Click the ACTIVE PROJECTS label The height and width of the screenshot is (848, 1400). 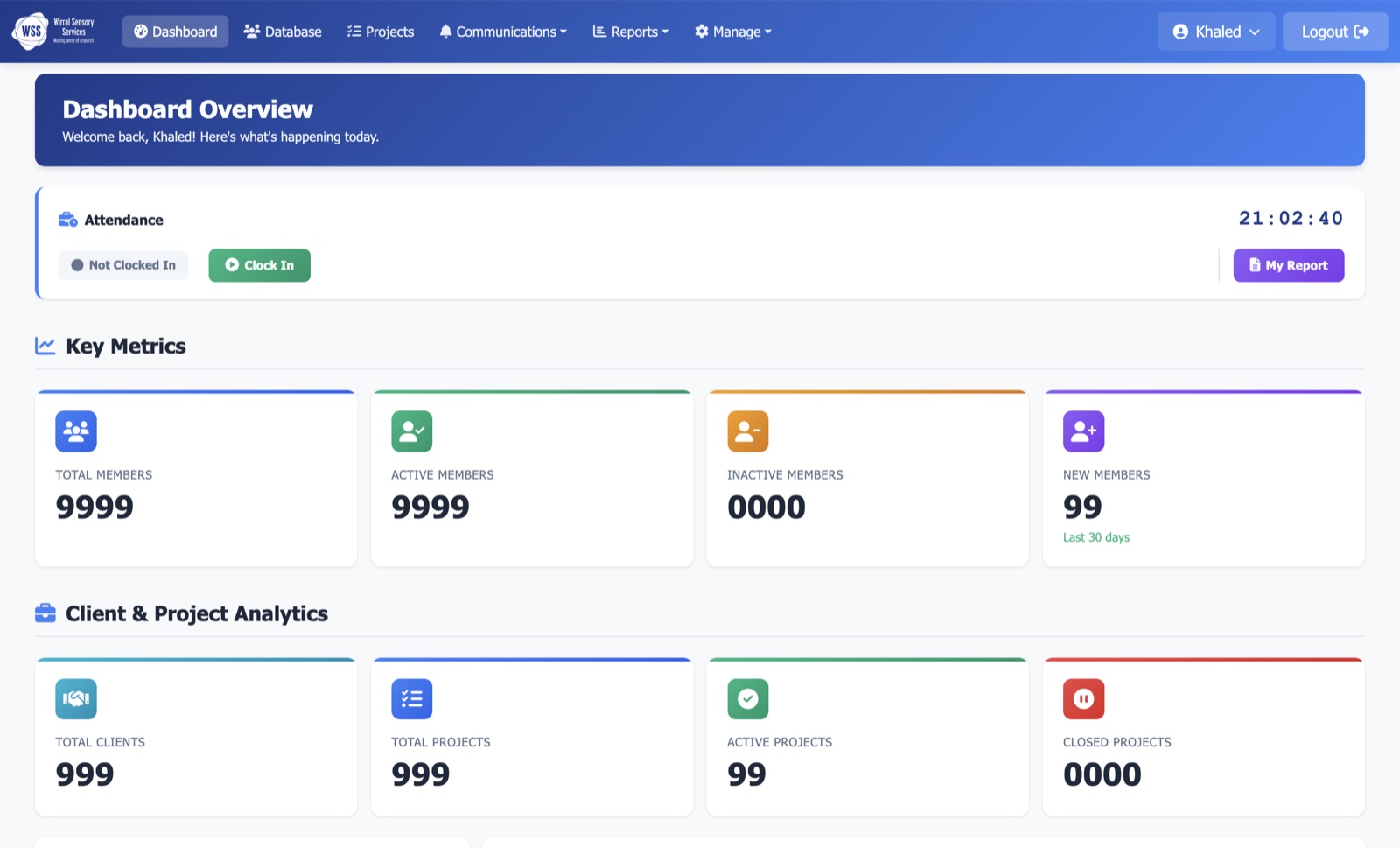point(780,742)
